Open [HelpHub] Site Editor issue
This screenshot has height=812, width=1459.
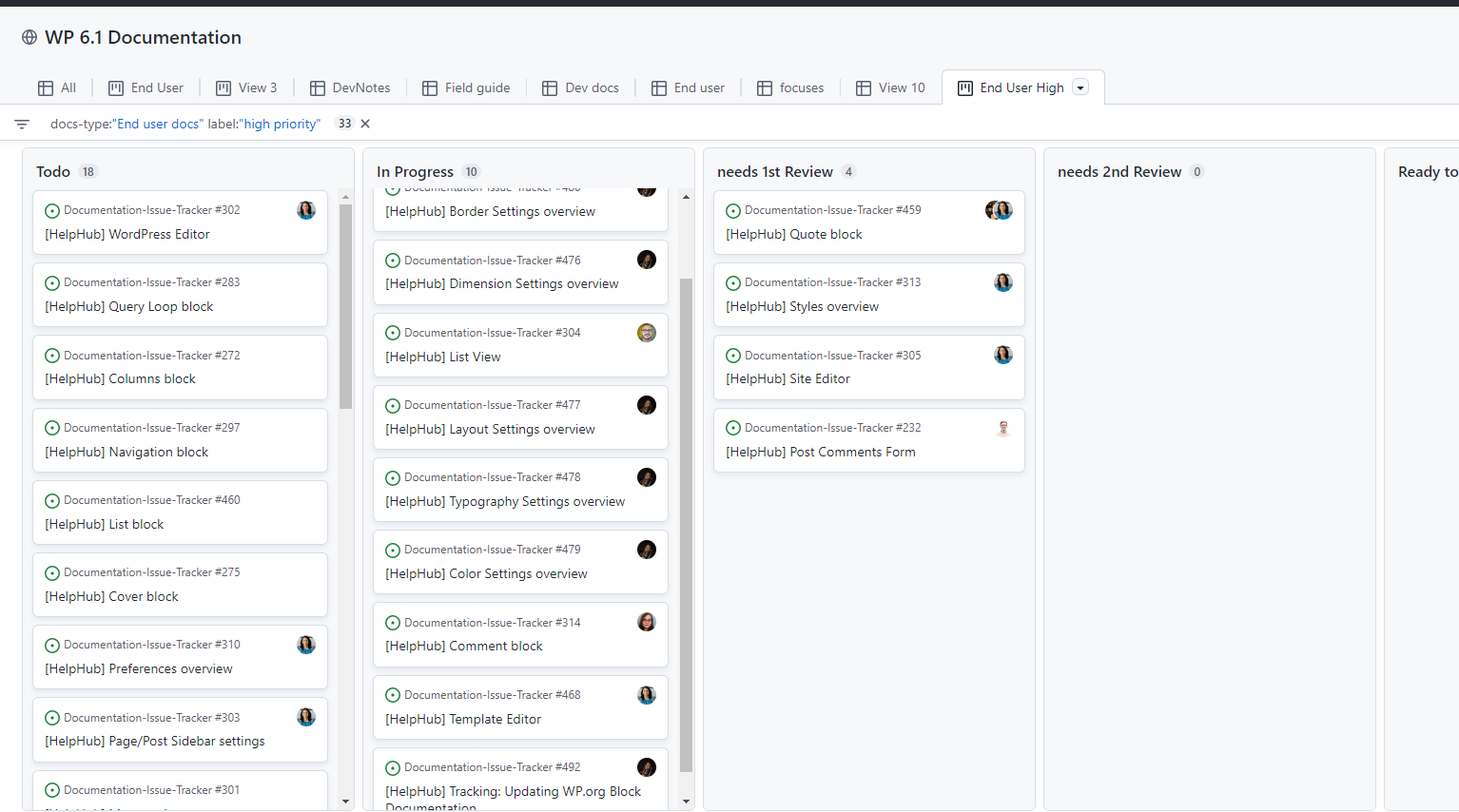pos(788,378)
